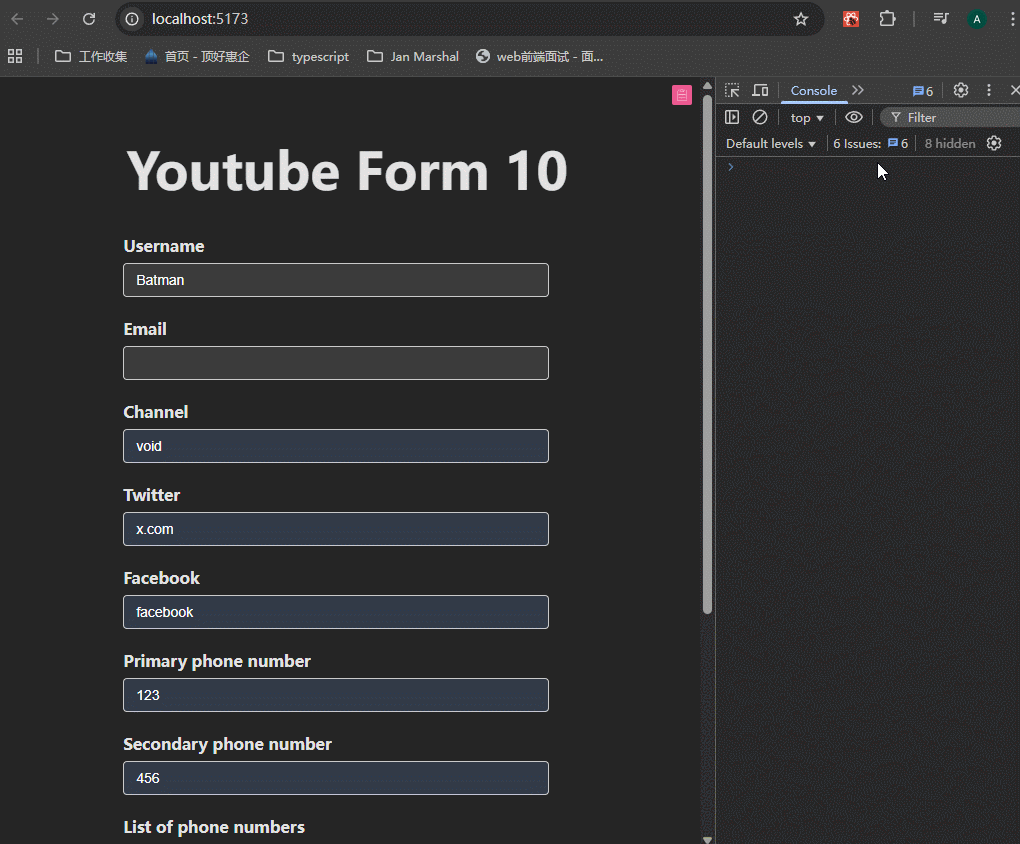
Task: Toggle the device toolbar emulation
Action: 760,91
